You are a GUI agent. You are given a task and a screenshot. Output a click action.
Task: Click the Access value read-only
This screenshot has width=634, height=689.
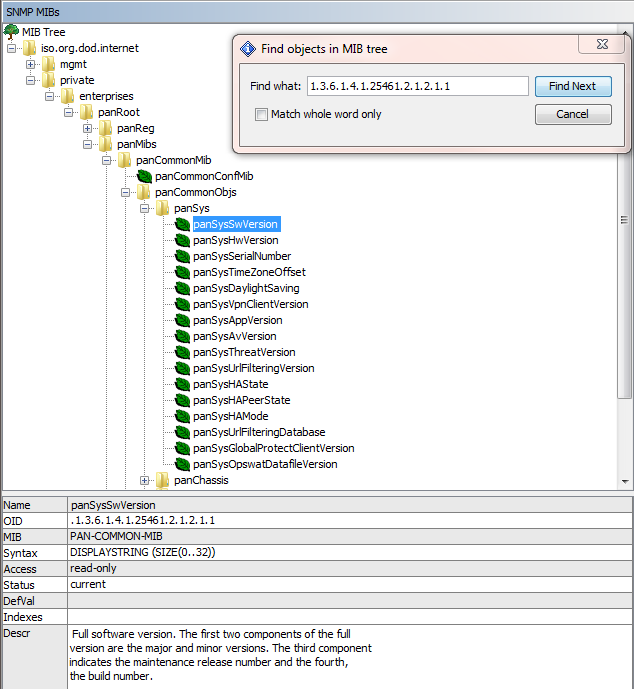point(93,569)
